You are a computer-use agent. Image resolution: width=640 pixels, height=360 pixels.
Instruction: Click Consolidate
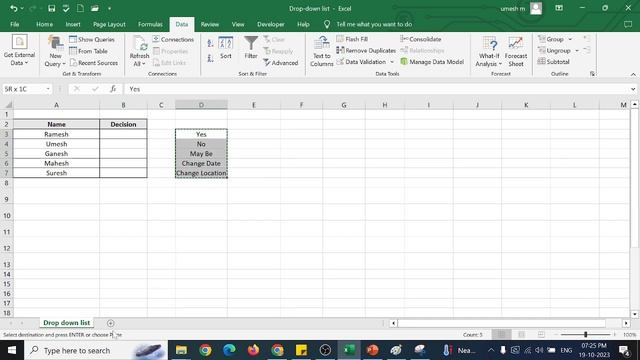pyautogui.click(x=421, y=39)
